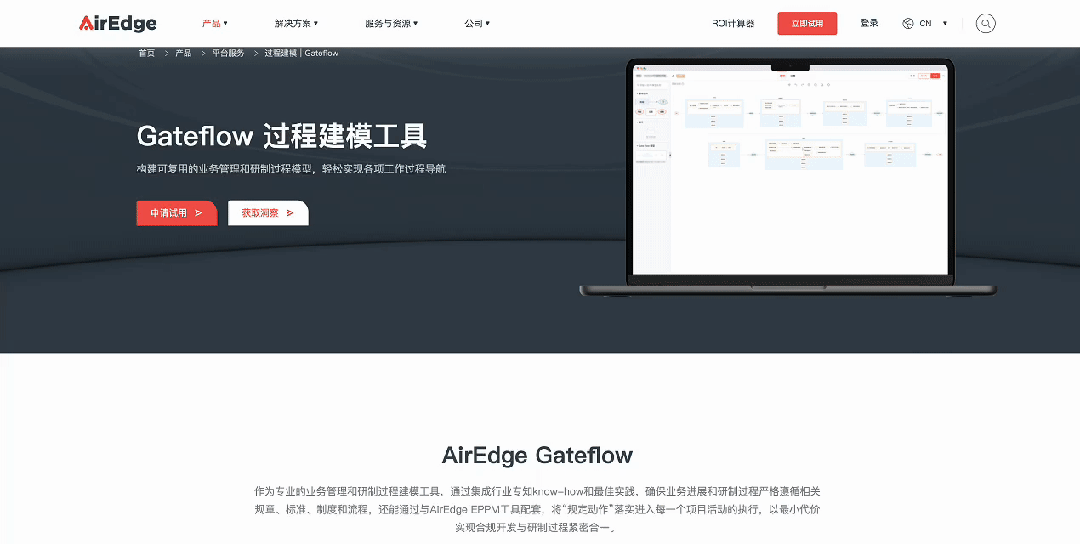The width and height of the screenshot is (1080, 544).
Task: Expand the 公司 menu
Action: click(477, 23)
